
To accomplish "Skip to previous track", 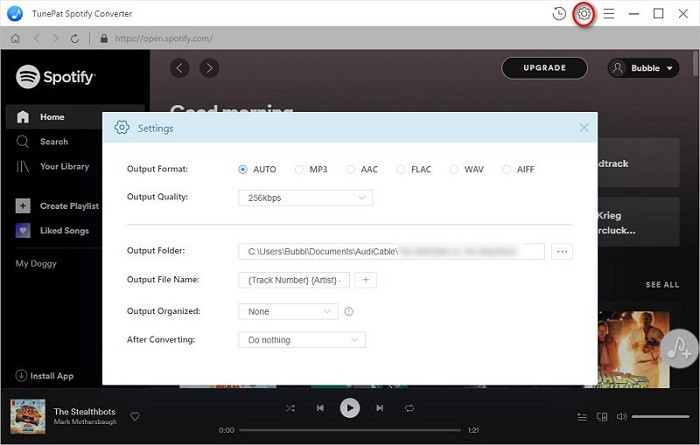I will (x=320, y=408).
